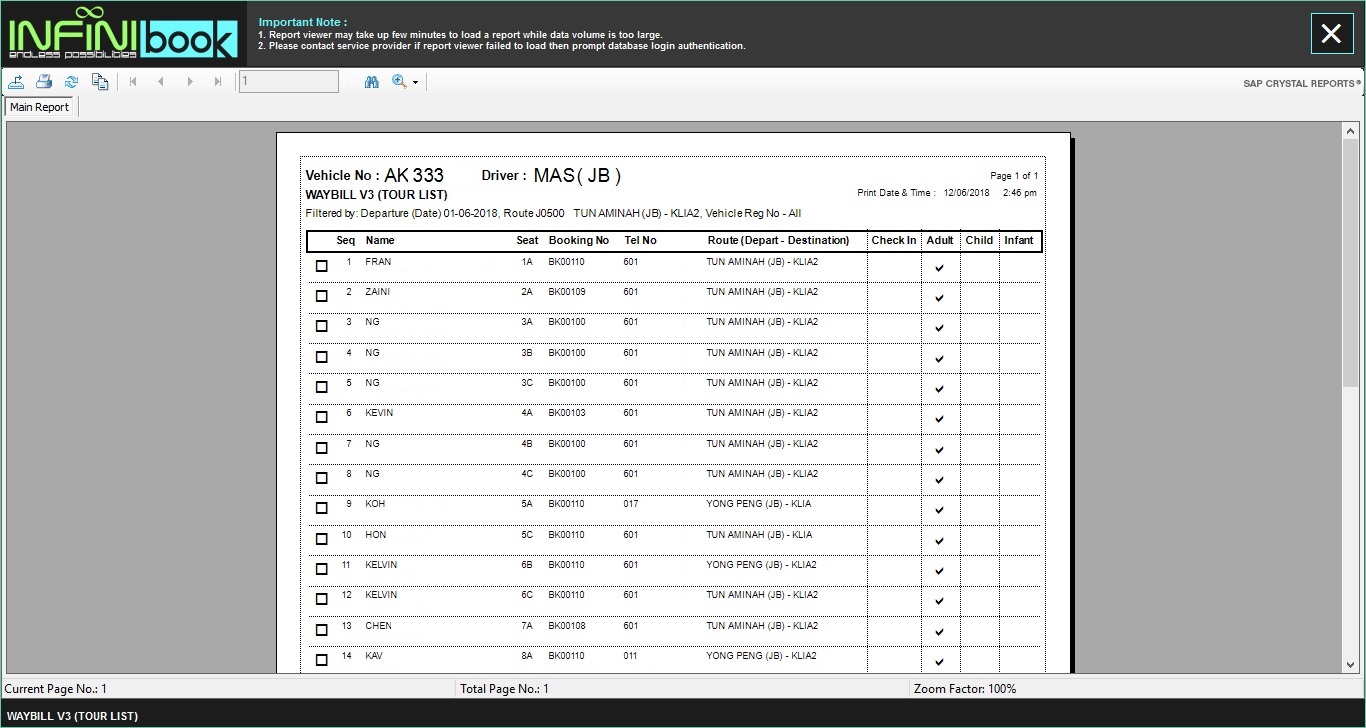The height and width of the screenshot is (728, 1366).
Task: Click WAYBILL V3 (TOUR LIST) in bottom bar
Action: (72, 716)
